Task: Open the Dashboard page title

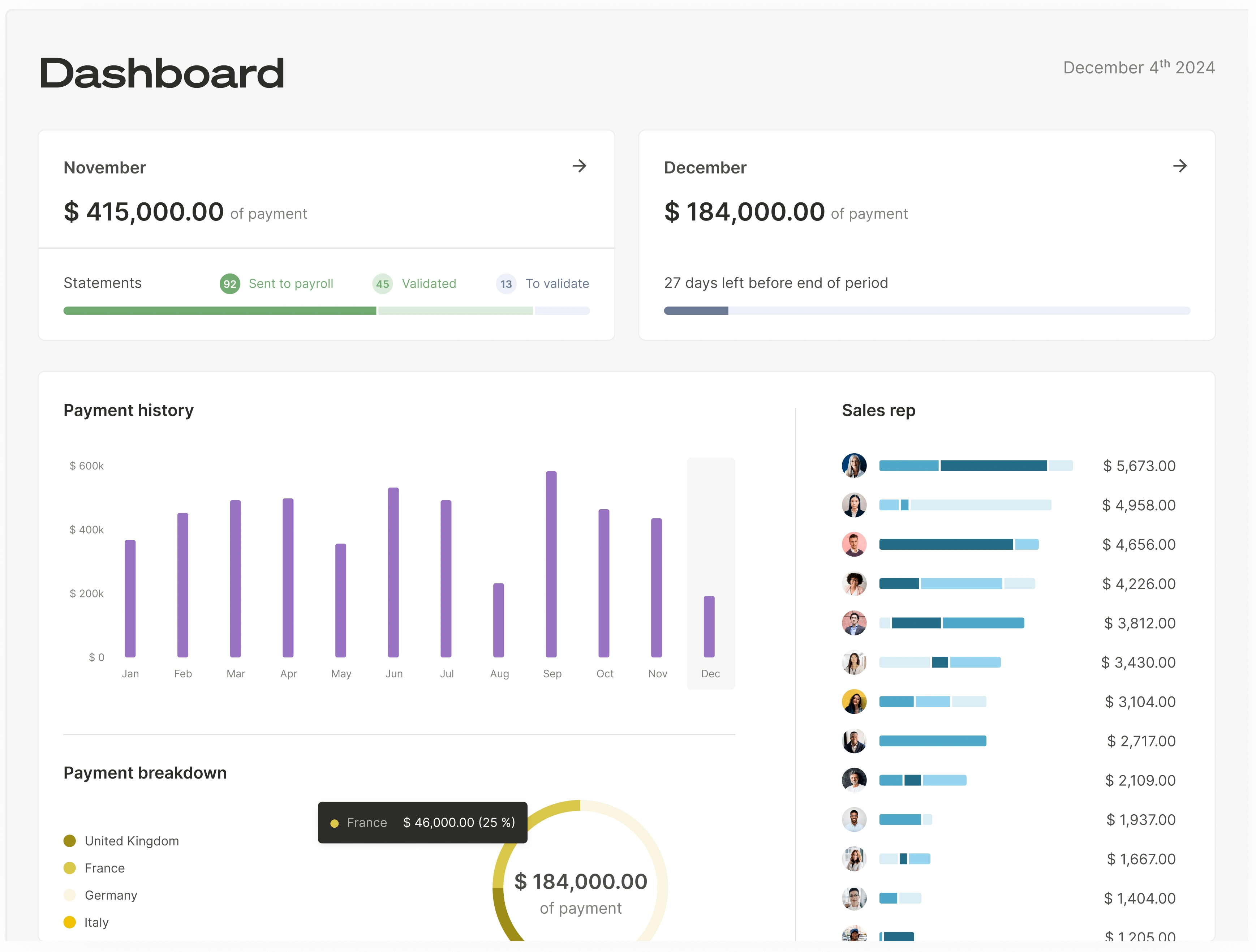Action: [162, 72]
